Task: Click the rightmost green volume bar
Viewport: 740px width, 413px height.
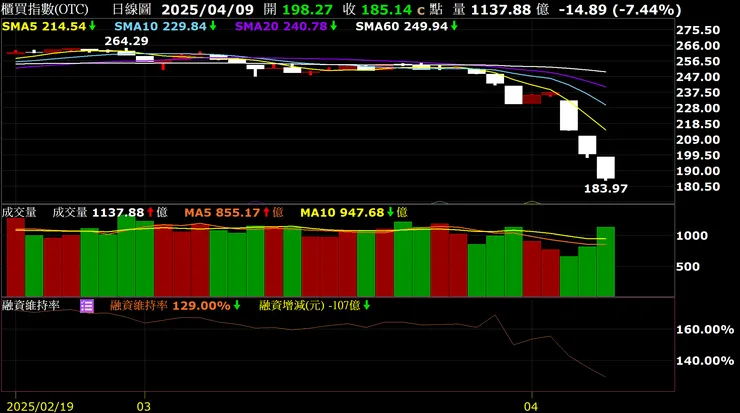Action: (606, 262)
